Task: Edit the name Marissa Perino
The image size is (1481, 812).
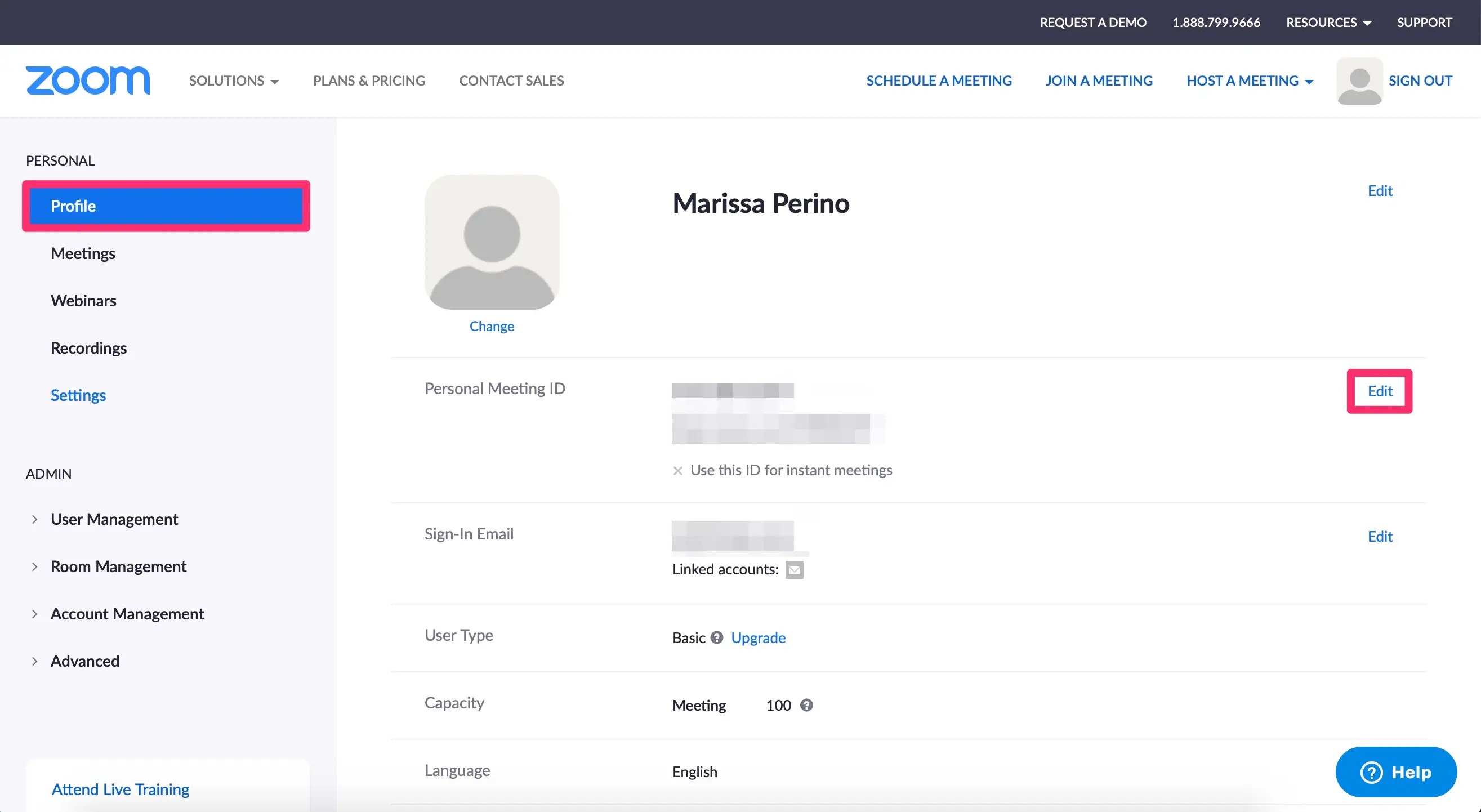Action: click(1380, 191)
